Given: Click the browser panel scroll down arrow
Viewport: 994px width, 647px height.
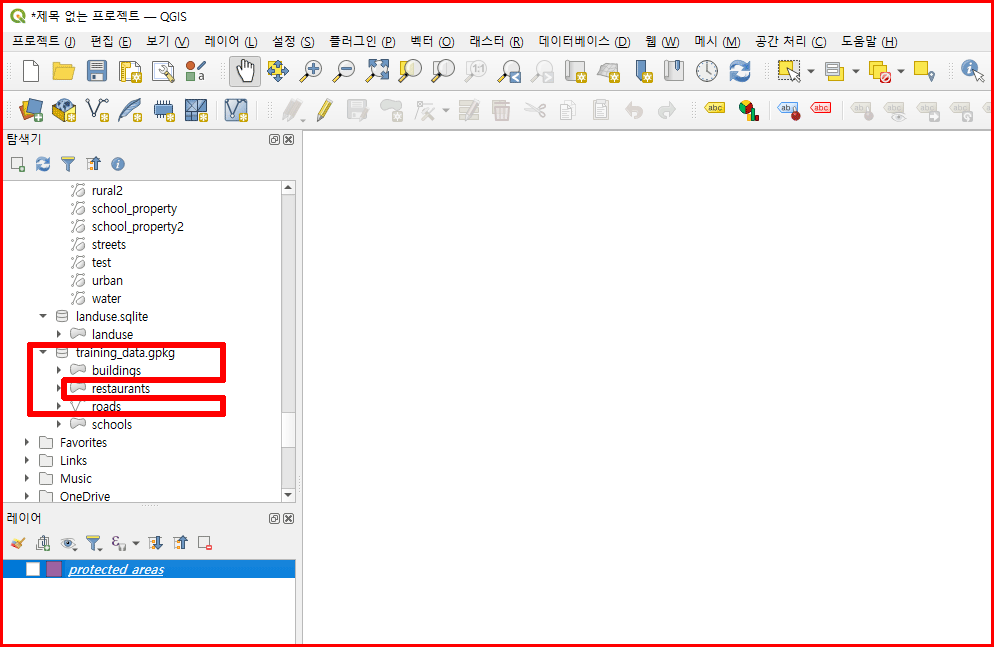Looking at the screenshot, I should 288,495.
